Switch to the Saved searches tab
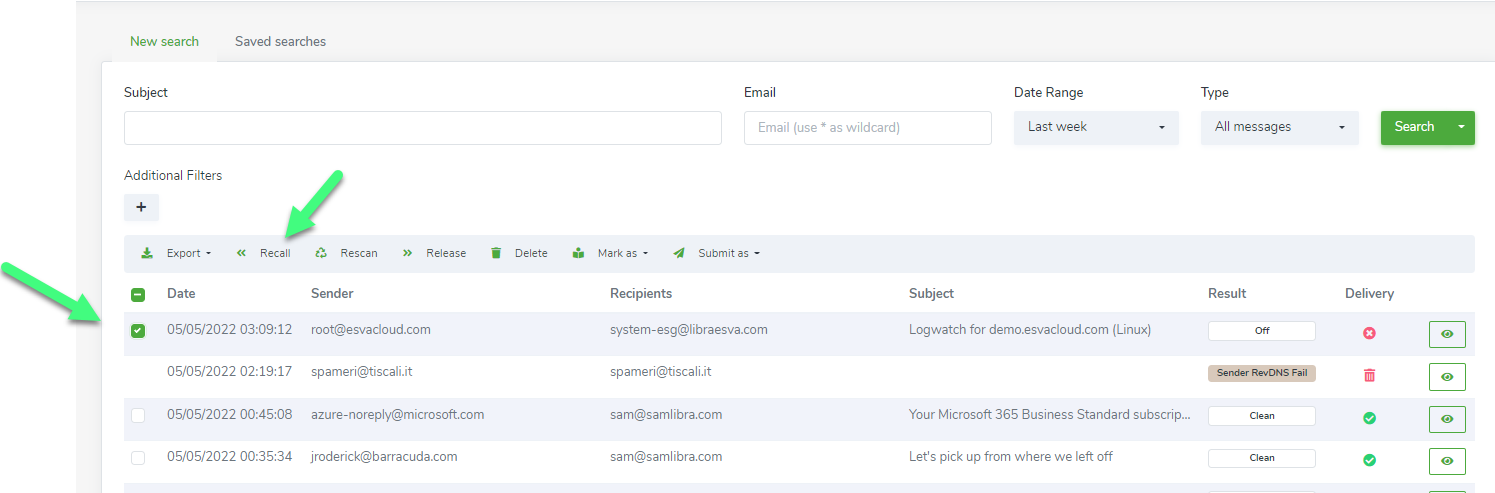Viewport: 1495px width, 493px height. (x=280, y=42)
